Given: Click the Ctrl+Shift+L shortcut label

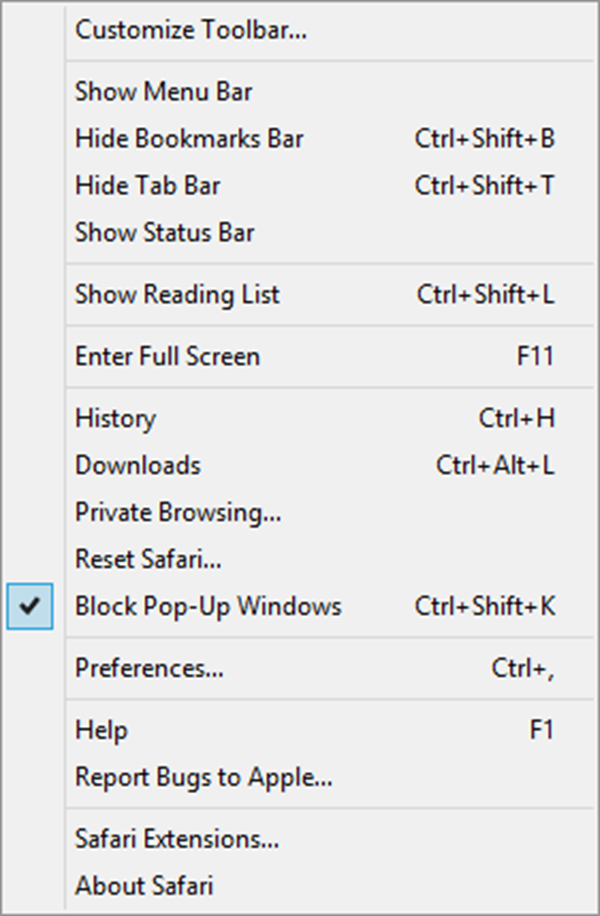Looking at the screenshot, I should [x=485, y=294].
